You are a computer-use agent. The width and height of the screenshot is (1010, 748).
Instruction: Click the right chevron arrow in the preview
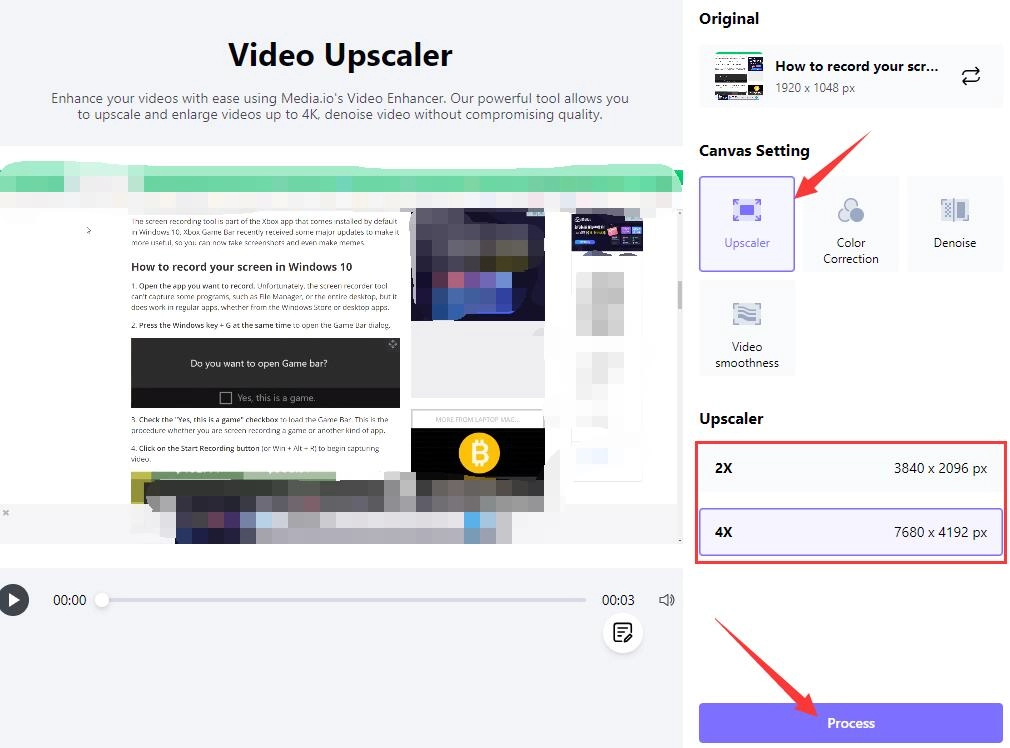(89, 230)
